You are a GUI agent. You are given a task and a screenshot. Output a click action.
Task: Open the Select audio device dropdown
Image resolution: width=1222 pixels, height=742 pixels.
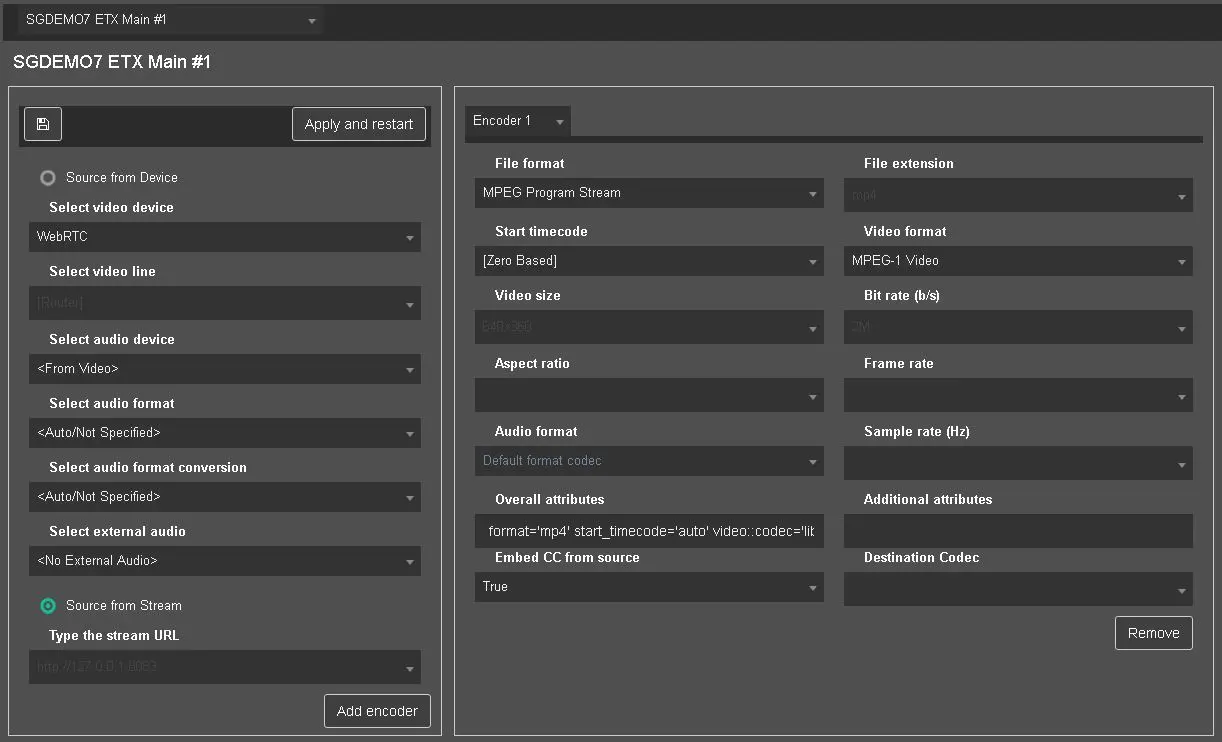tap(224, 369)
